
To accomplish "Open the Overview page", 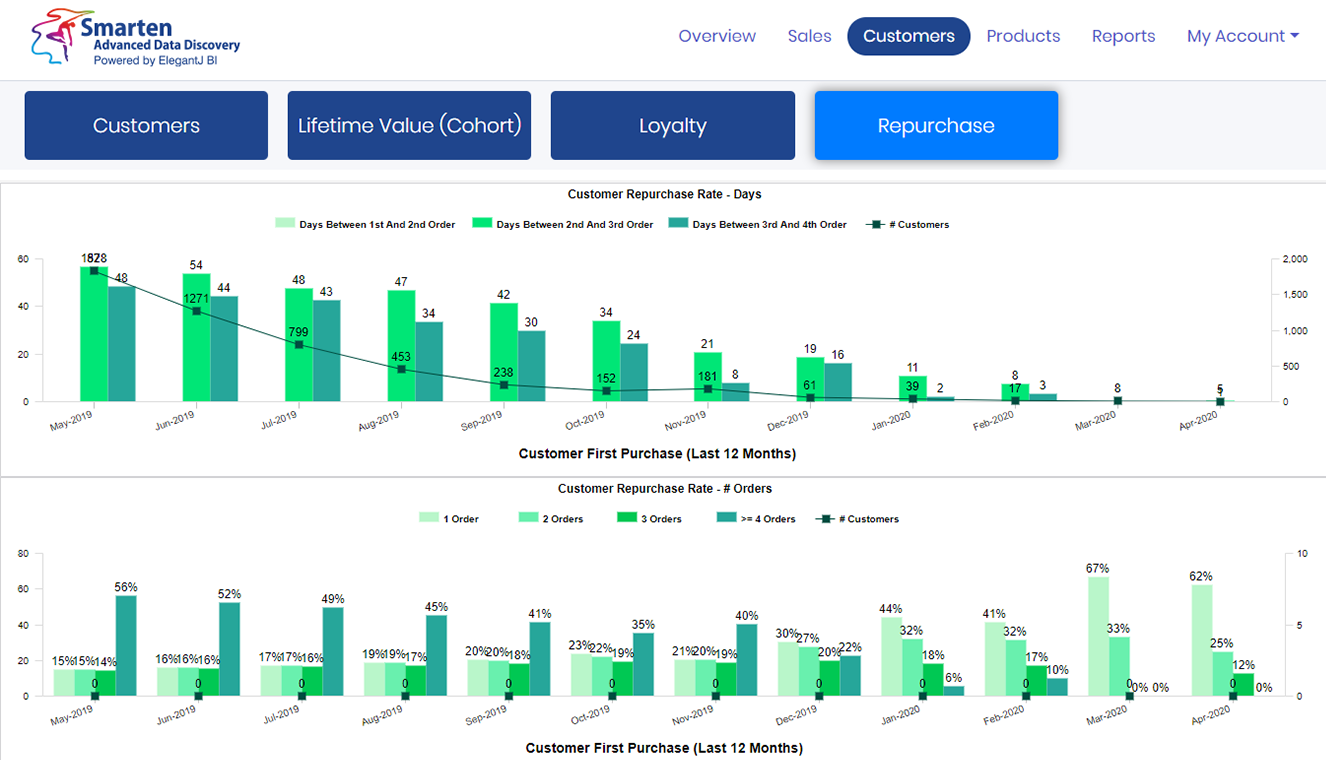I will pos(717,36).
